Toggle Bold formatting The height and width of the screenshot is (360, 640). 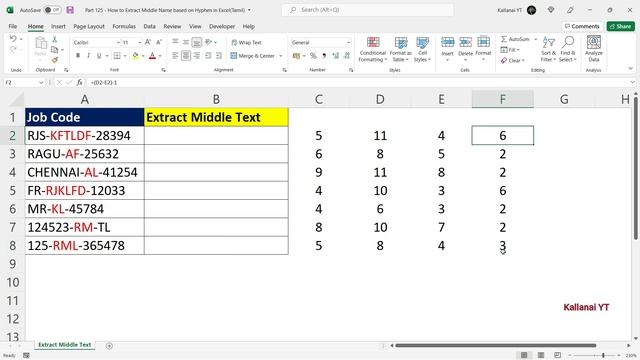tap(78, 56)
